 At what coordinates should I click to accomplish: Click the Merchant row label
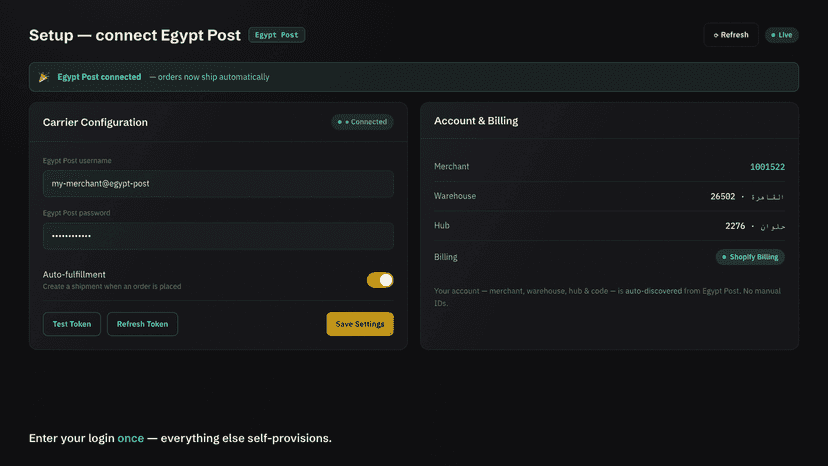451,166
